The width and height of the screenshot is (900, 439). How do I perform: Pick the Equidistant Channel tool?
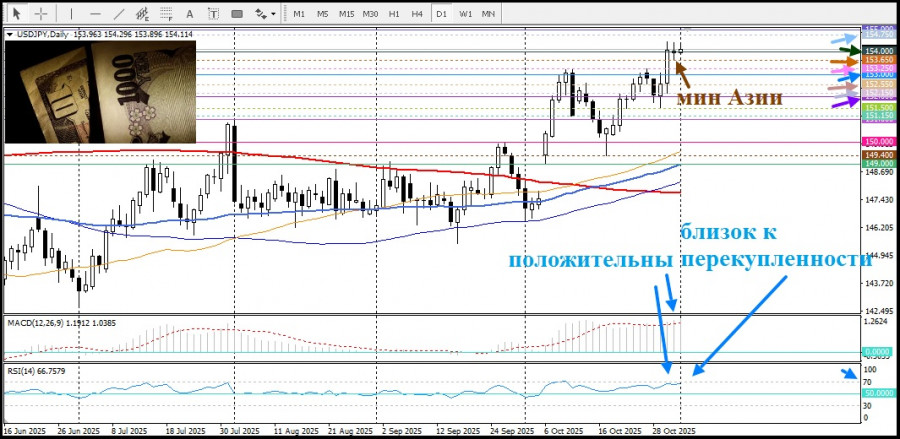[143, 13]
